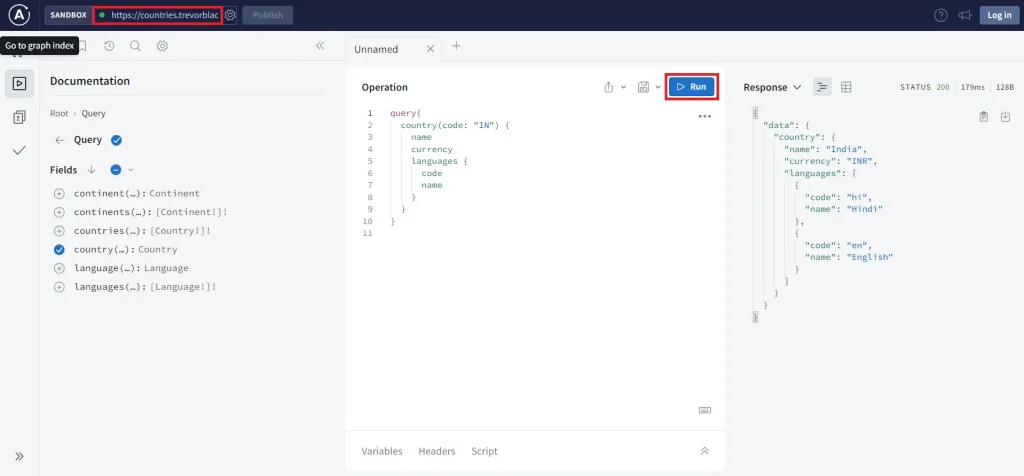Click "India" in the response
Viewport: 1024px width, 476px height.
pyautogui.click(x=844, y=149)
